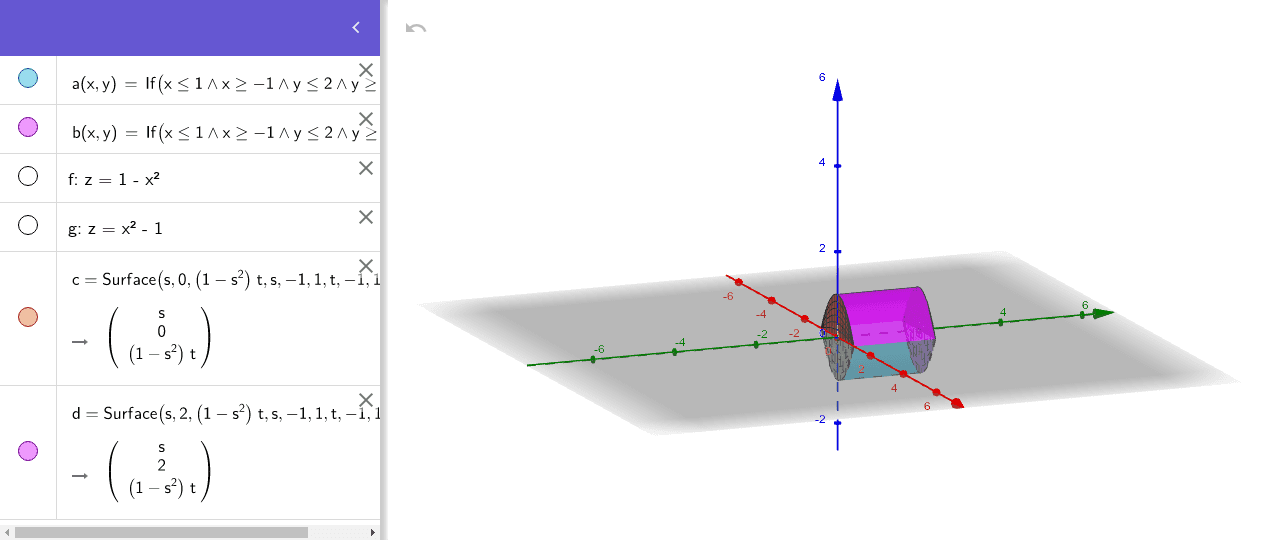The image size is (1280, 542).
Task: Click the green axis label -6
Action: (x=598, y=348)
